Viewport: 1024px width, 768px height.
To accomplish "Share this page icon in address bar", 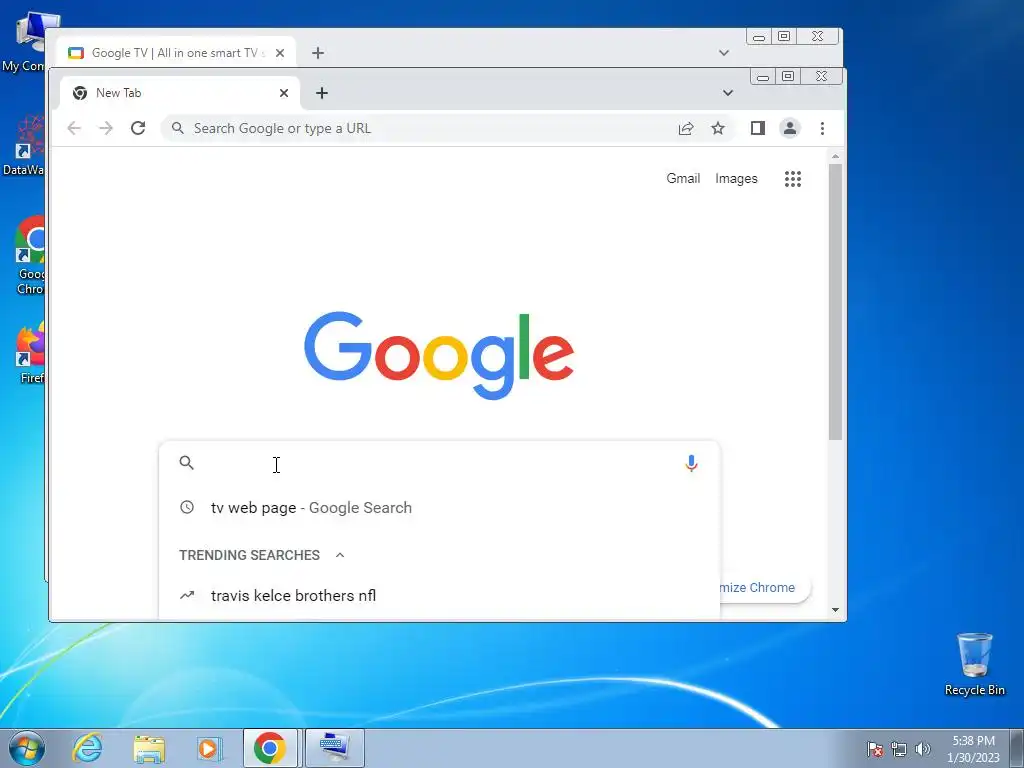I will coord(686,128).
